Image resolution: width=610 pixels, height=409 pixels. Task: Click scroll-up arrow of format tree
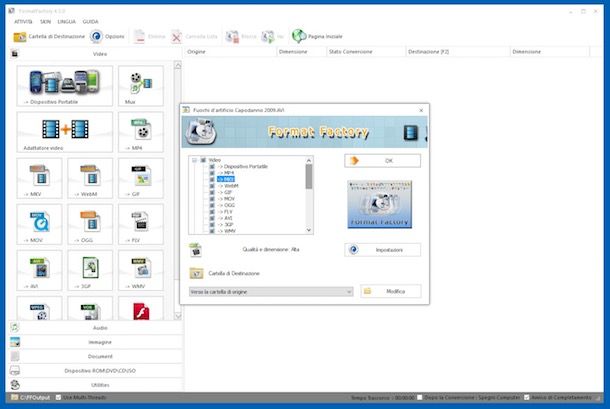pyautogui.click(x=309, y=160)
